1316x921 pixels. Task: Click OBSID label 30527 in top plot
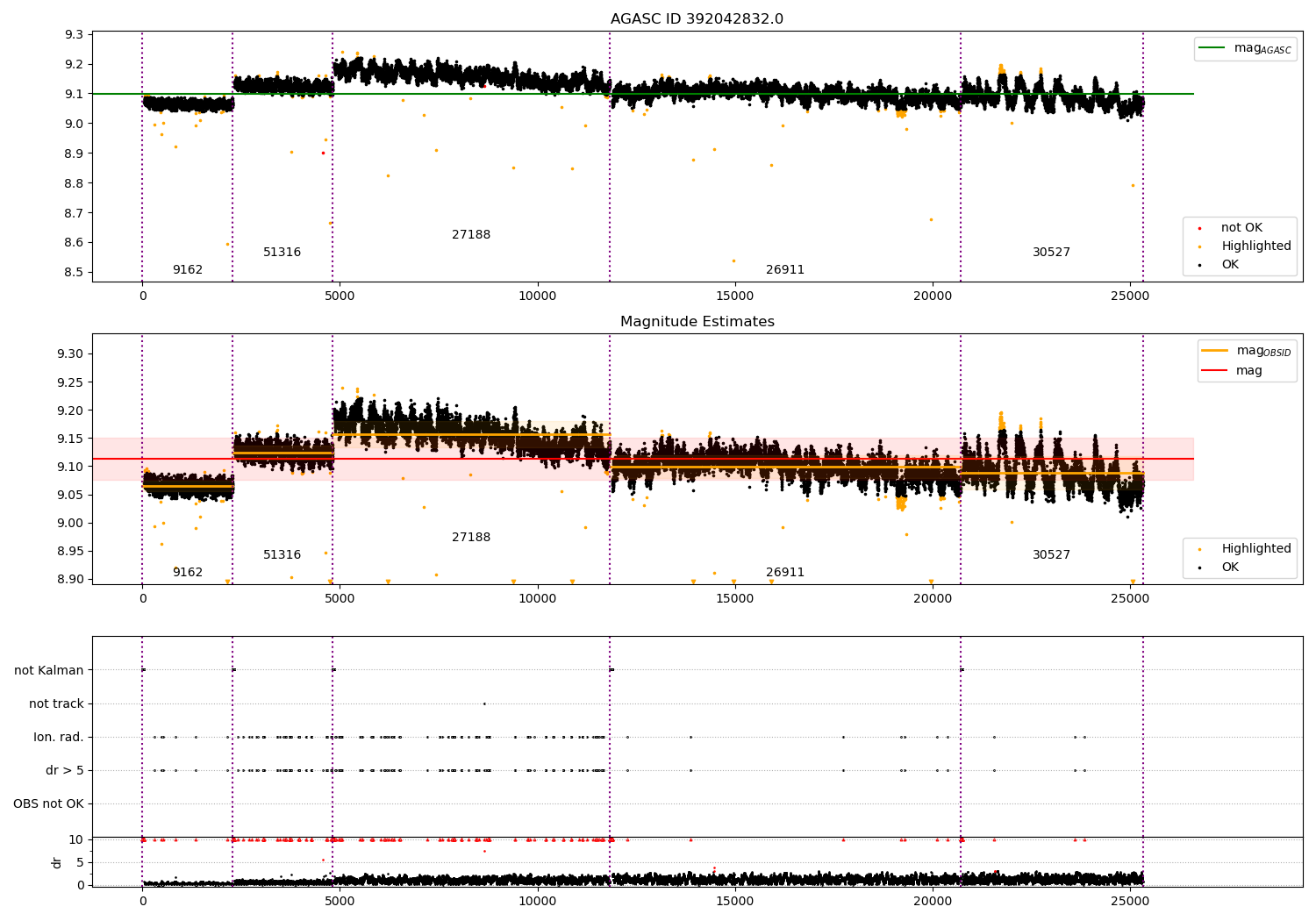point(1051,253)
